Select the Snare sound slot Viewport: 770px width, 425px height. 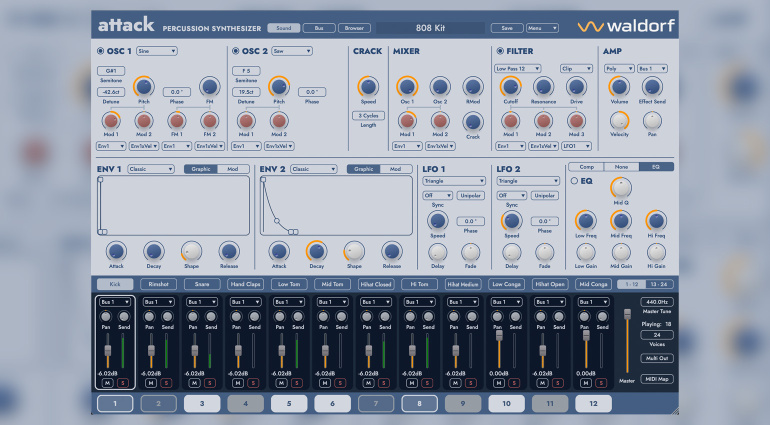click(202, 284)
